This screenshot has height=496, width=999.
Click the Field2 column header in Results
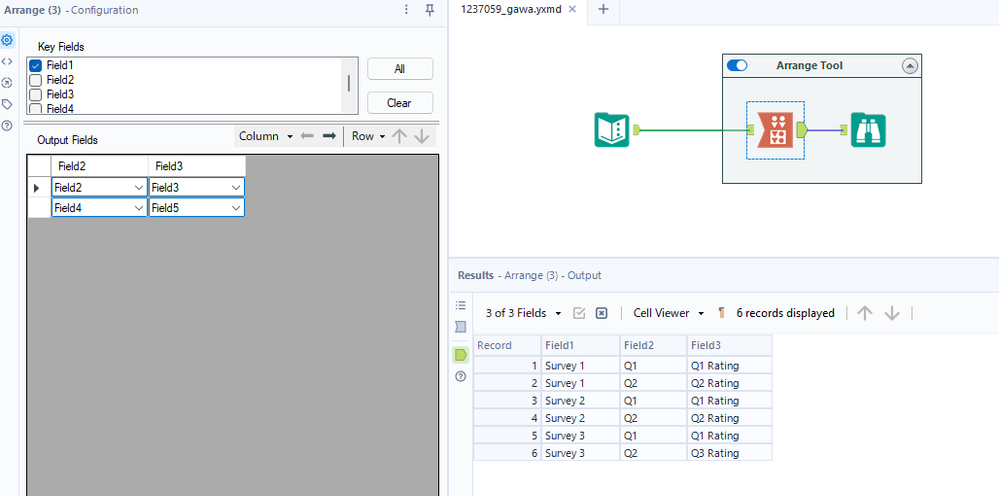coord(654,345)
